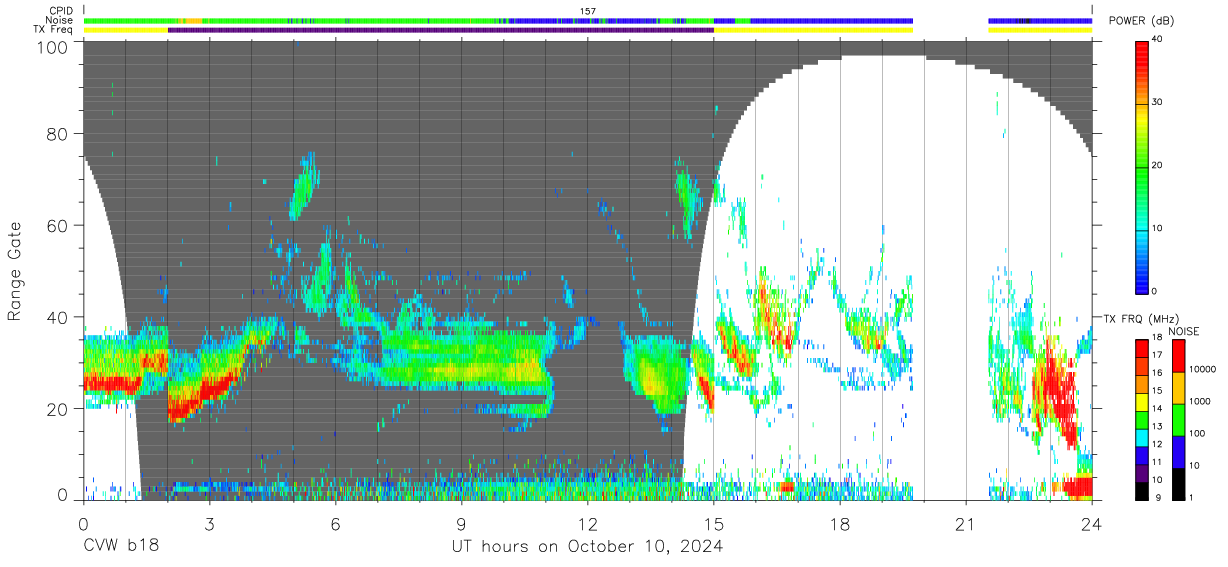Click the 20 tick on Range Gate axis

tap(57, 409)
